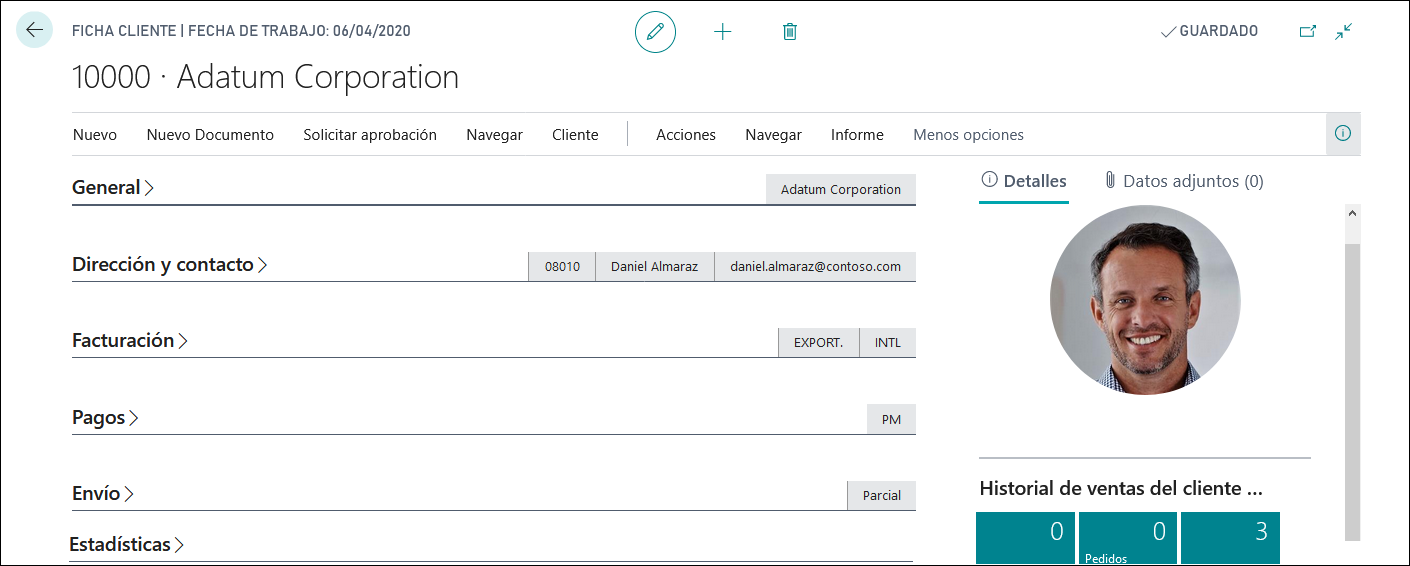Viewport: 1410px width, 566px height.
Task: Switch to Datos adjuntos (0) tab
Action: point(1184,181)
